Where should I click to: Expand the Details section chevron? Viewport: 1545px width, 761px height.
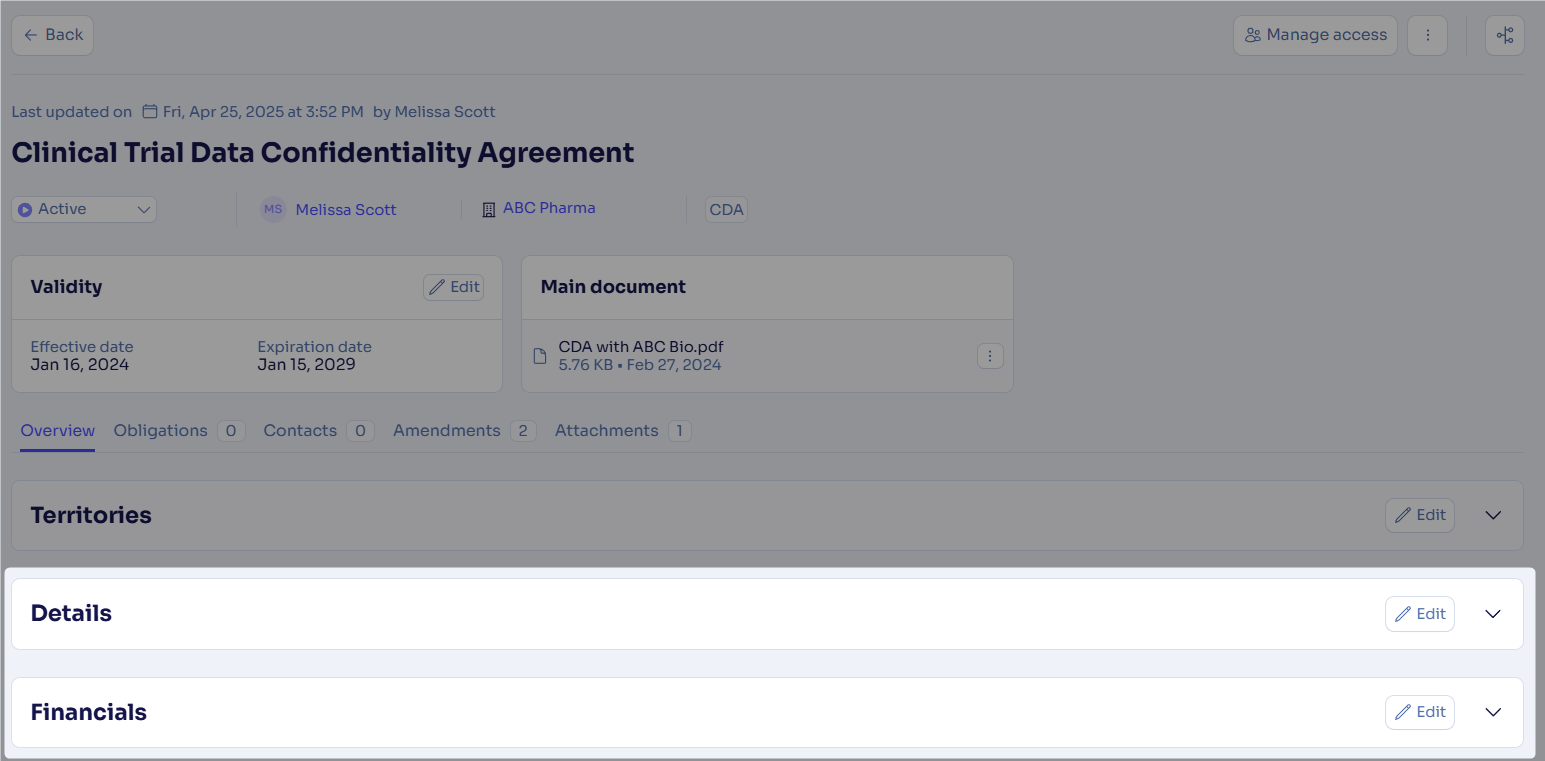click(1493, 614)
